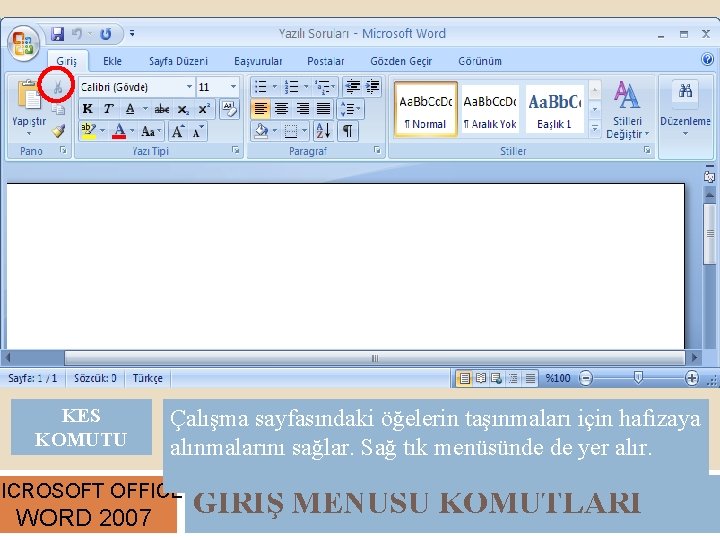Align text right
The width and height of the screenshot is (720, 540).
coord(302,109)
